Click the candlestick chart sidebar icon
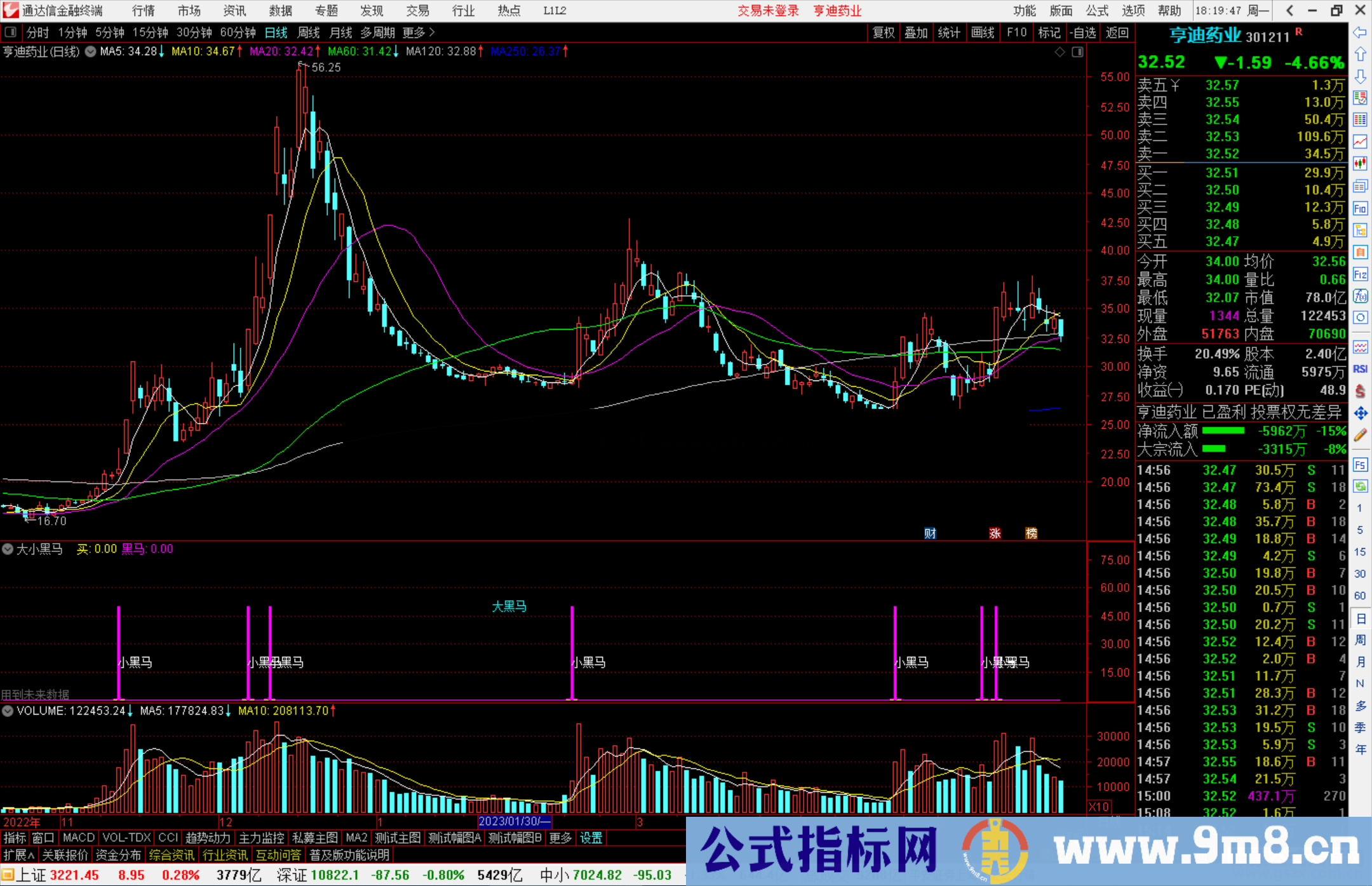This screenshot has height=886, width=1372. point(1360,163)
